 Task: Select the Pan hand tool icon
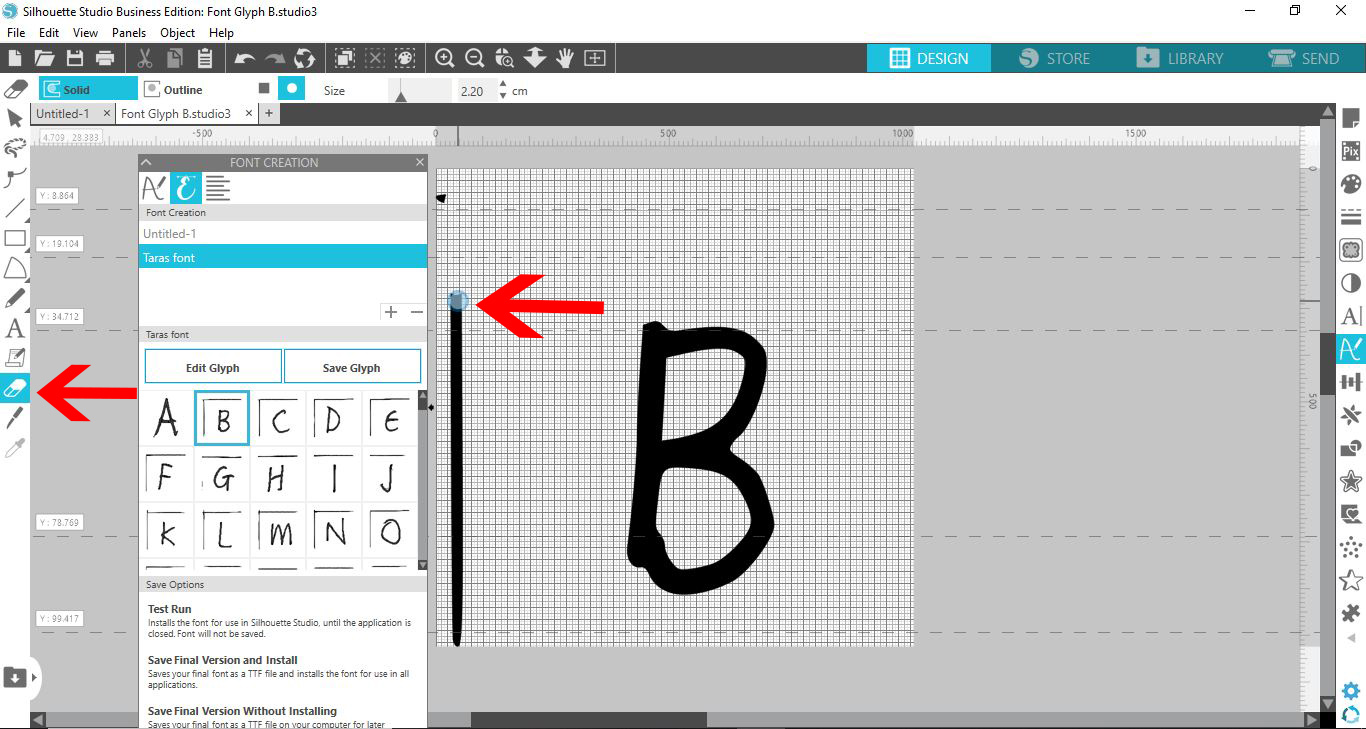(x=565, y=58)
